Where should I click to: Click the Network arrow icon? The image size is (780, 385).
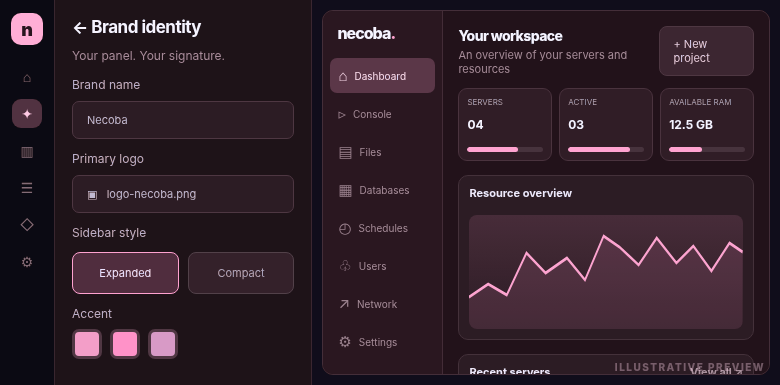point(344,304)
